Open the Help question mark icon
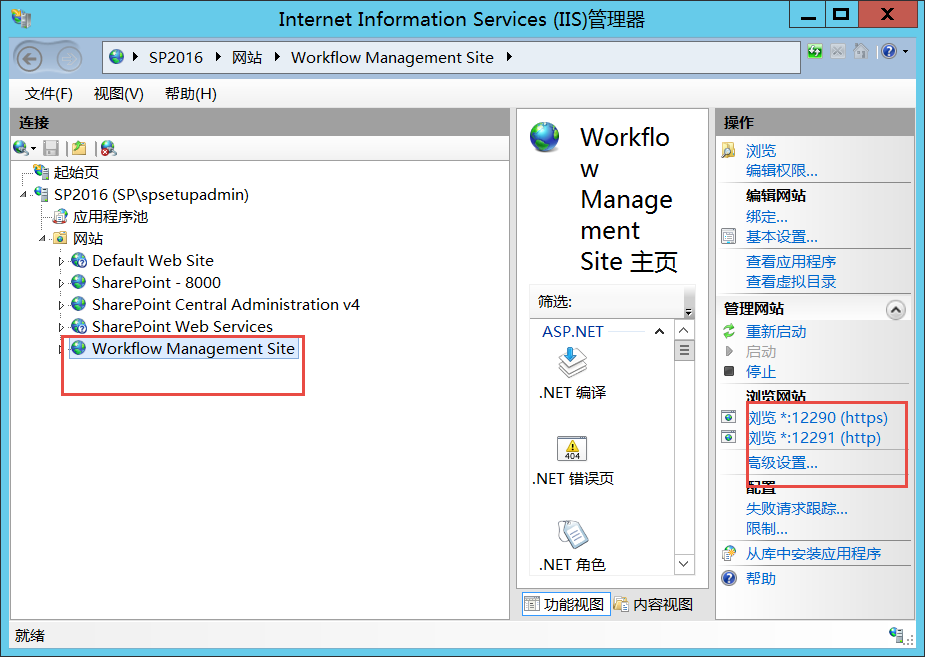Screen dimensions: 925x657 point(889,51)
